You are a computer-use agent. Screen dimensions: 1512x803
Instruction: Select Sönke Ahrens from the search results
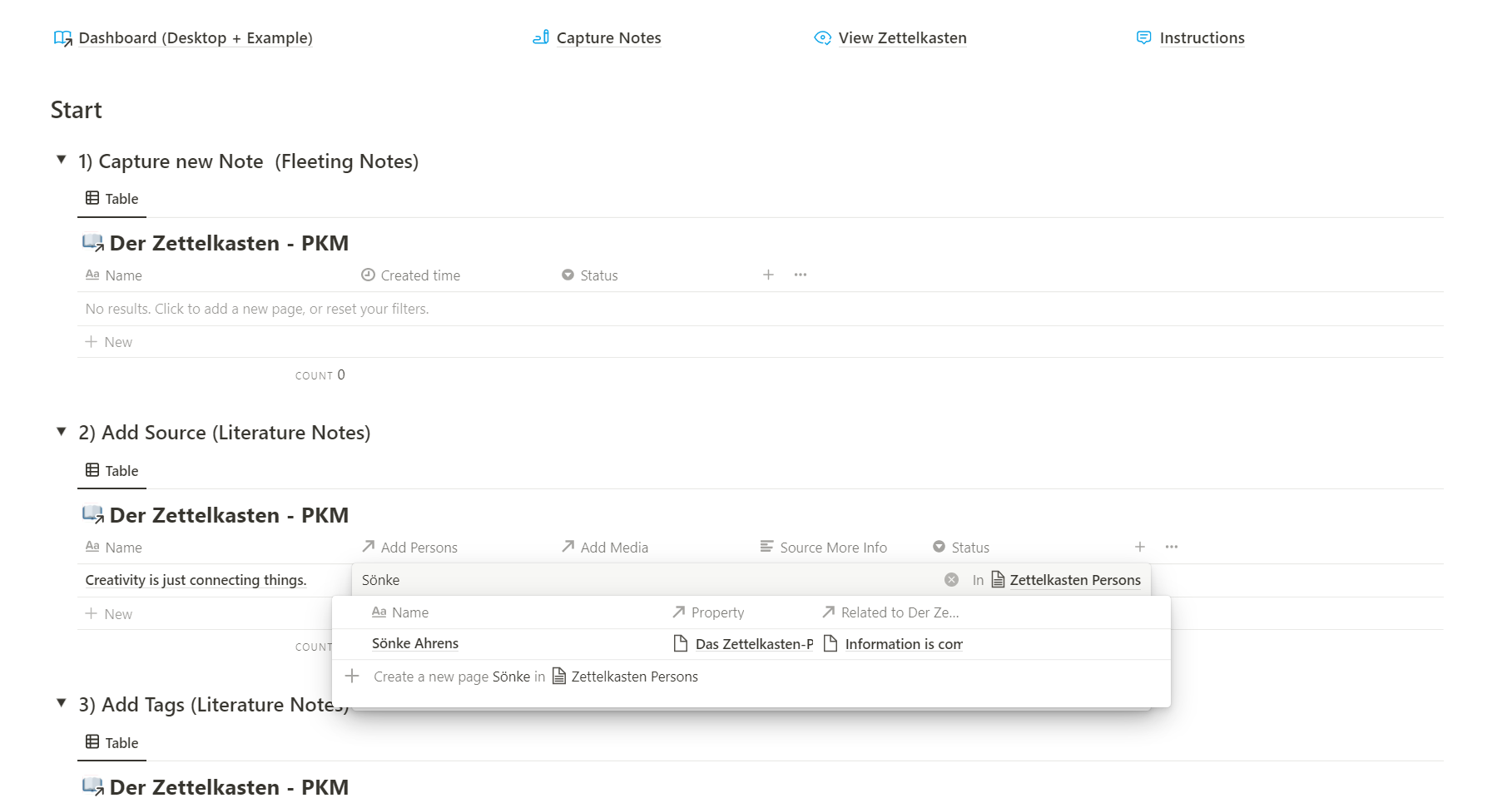point(415,643)
